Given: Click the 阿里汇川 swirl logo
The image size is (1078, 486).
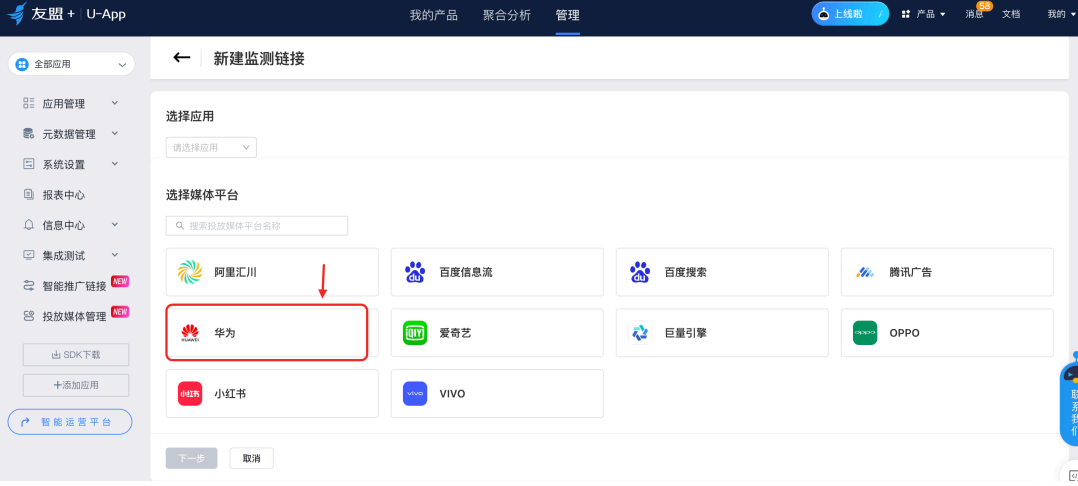Looking at the screenshot, I should [190, 272].
